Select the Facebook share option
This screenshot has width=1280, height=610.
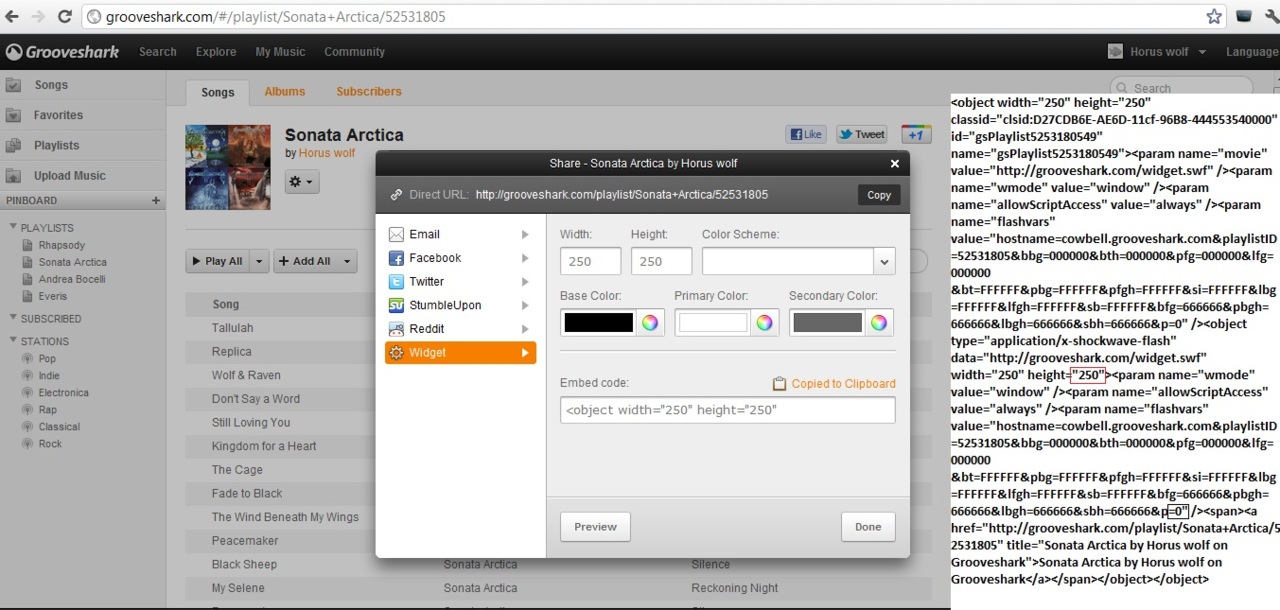tap(435, 258)
